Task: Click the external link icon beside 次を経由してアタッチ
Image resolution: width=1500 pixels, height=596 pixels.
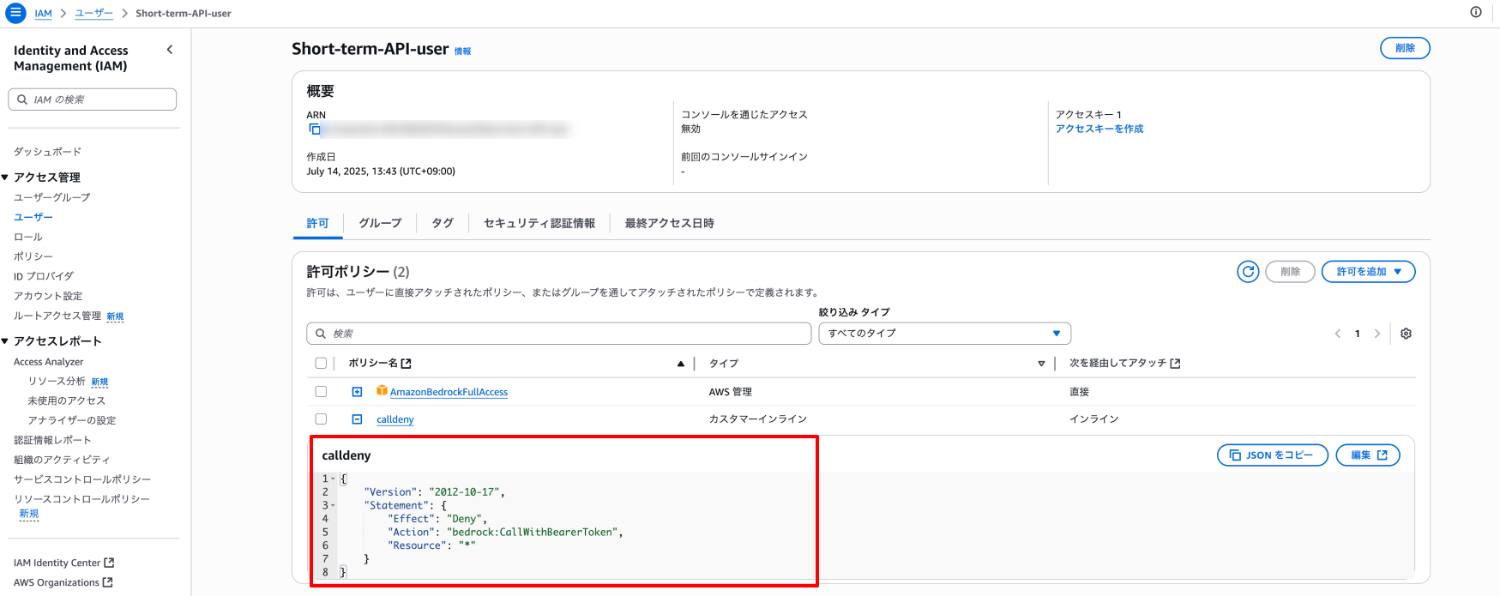Action: pos(1175,363)
